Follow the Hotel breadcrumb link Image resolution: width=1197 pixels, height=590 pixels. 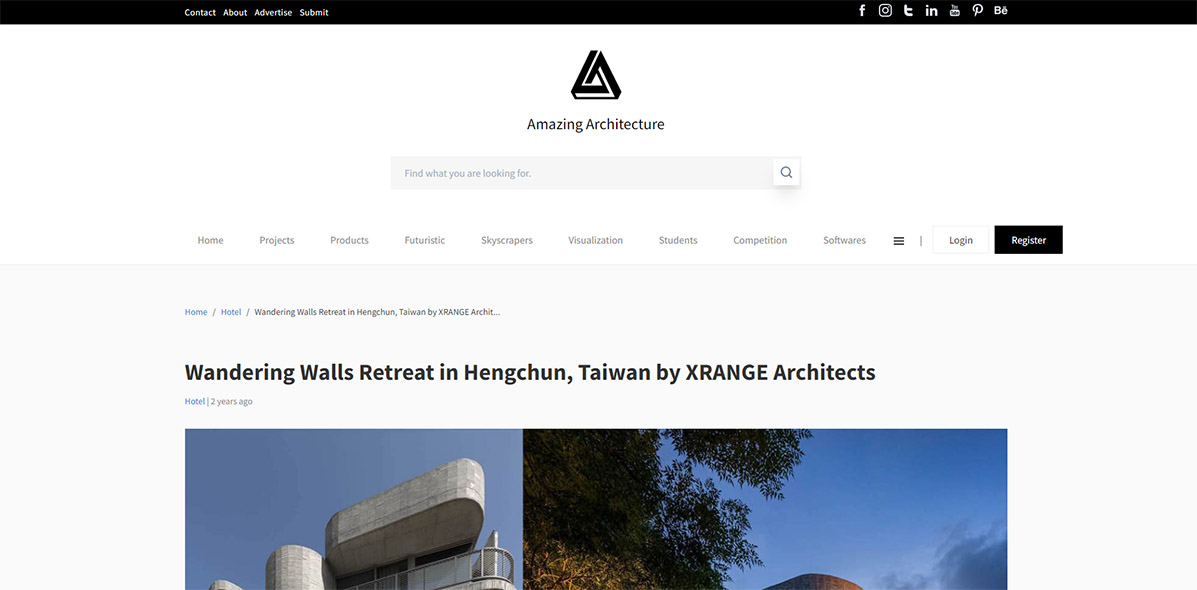(x=231, y=312)
